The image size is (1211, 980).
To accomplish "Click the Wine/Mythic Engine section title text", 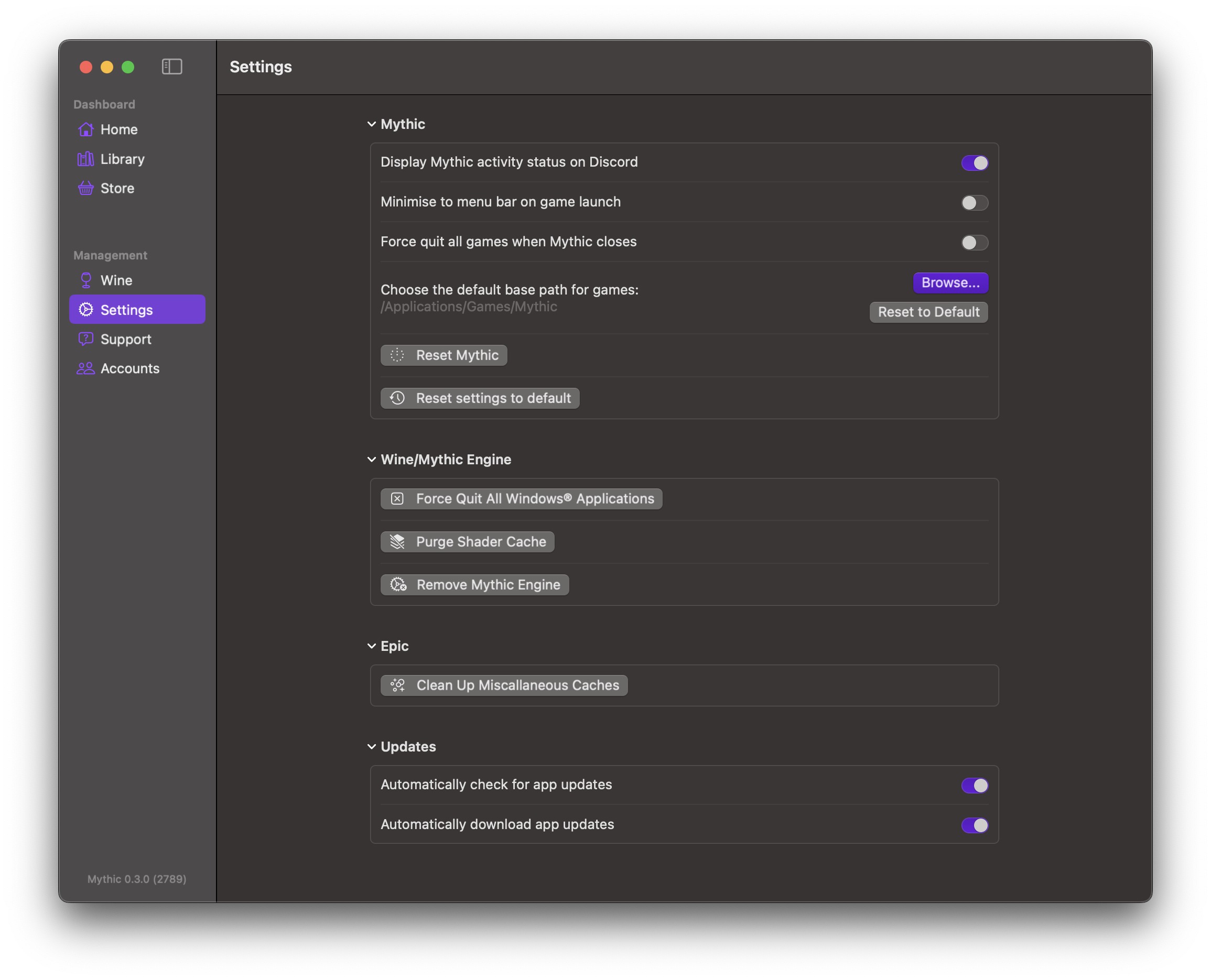I will 446,460.
